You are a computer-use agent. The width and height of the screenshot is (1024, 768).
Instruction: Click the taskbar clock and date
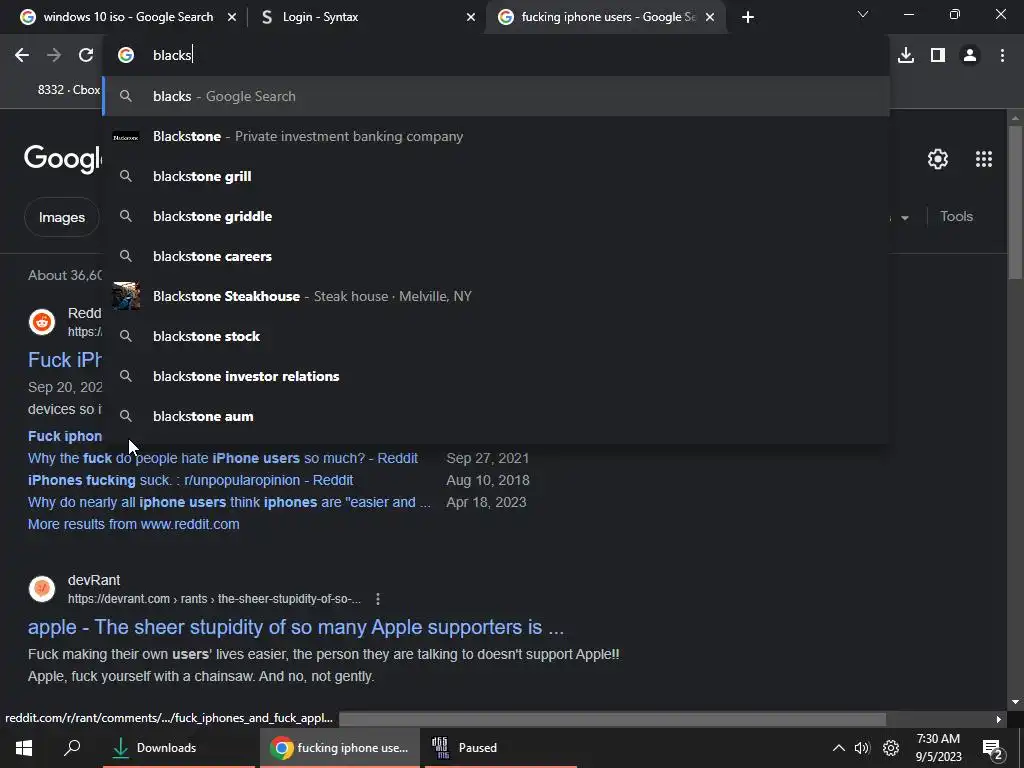tap(938, 748)
